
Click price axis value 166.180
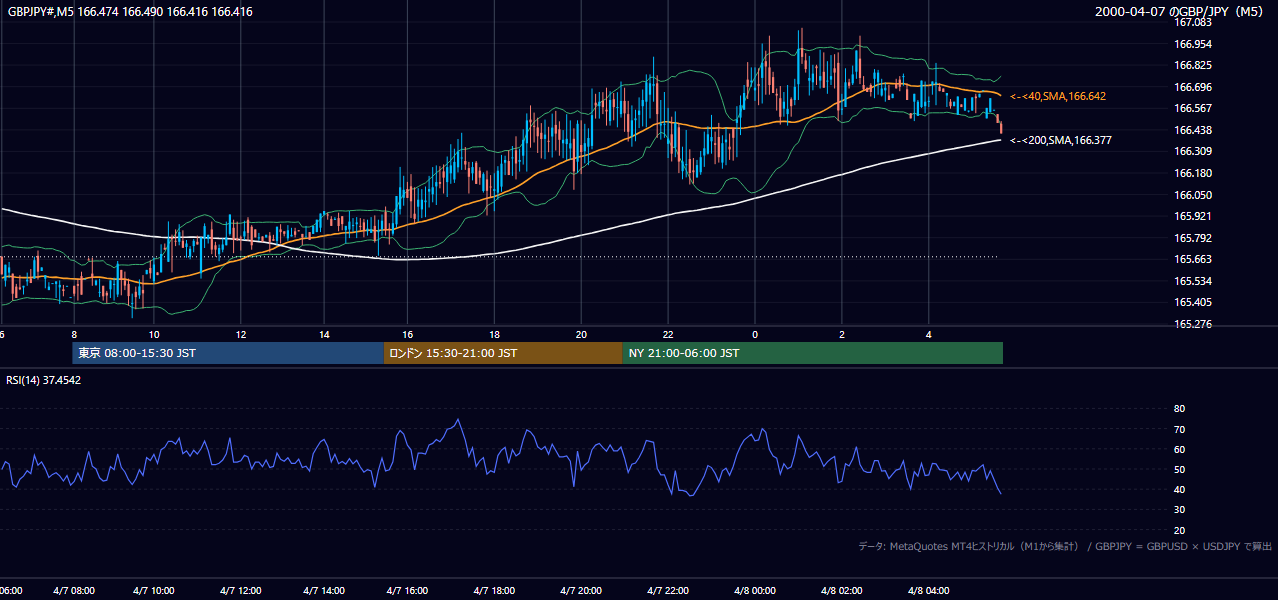(1192, 173)
